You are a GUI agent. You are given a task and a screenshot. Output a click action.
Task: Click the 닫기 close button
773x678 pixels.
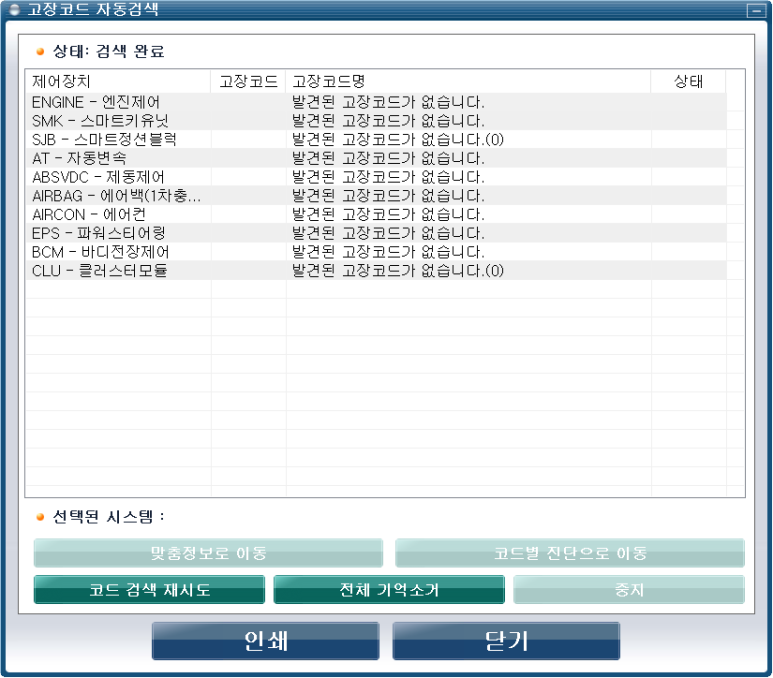click(506, 641)
